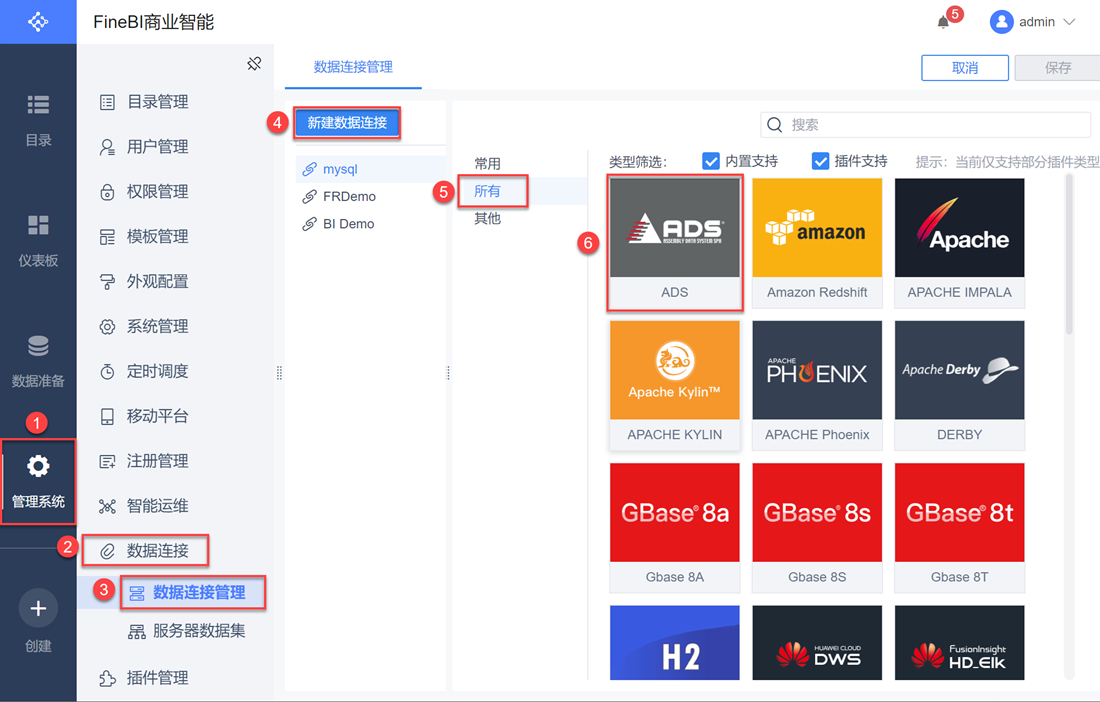Click the 移动平台 device icon
This screenshot has height=702, width=1100.
(107, 417)
